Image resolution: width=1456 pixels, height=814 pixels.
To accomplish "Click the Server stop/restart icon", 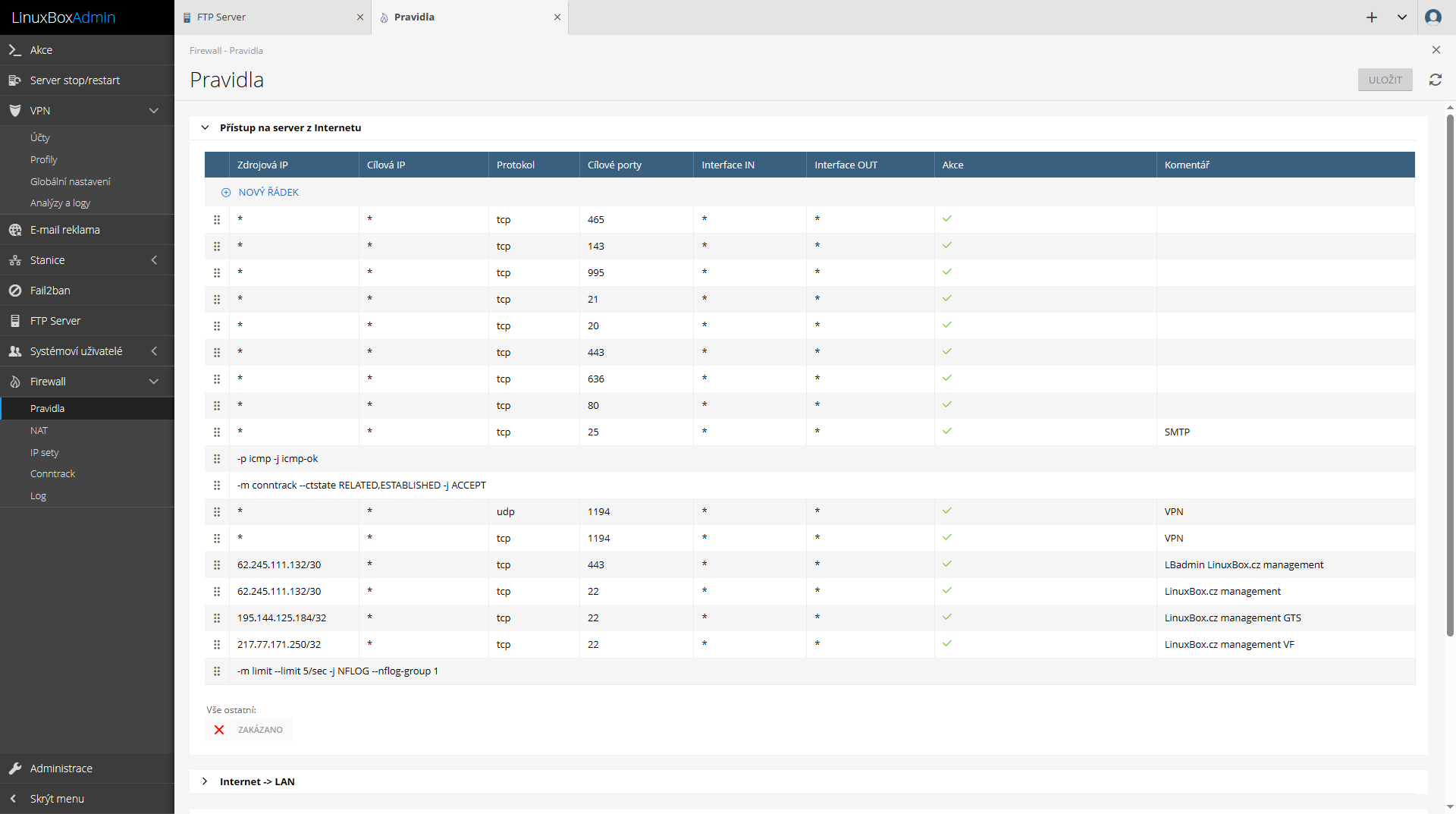I will click(x=14, y=80).
